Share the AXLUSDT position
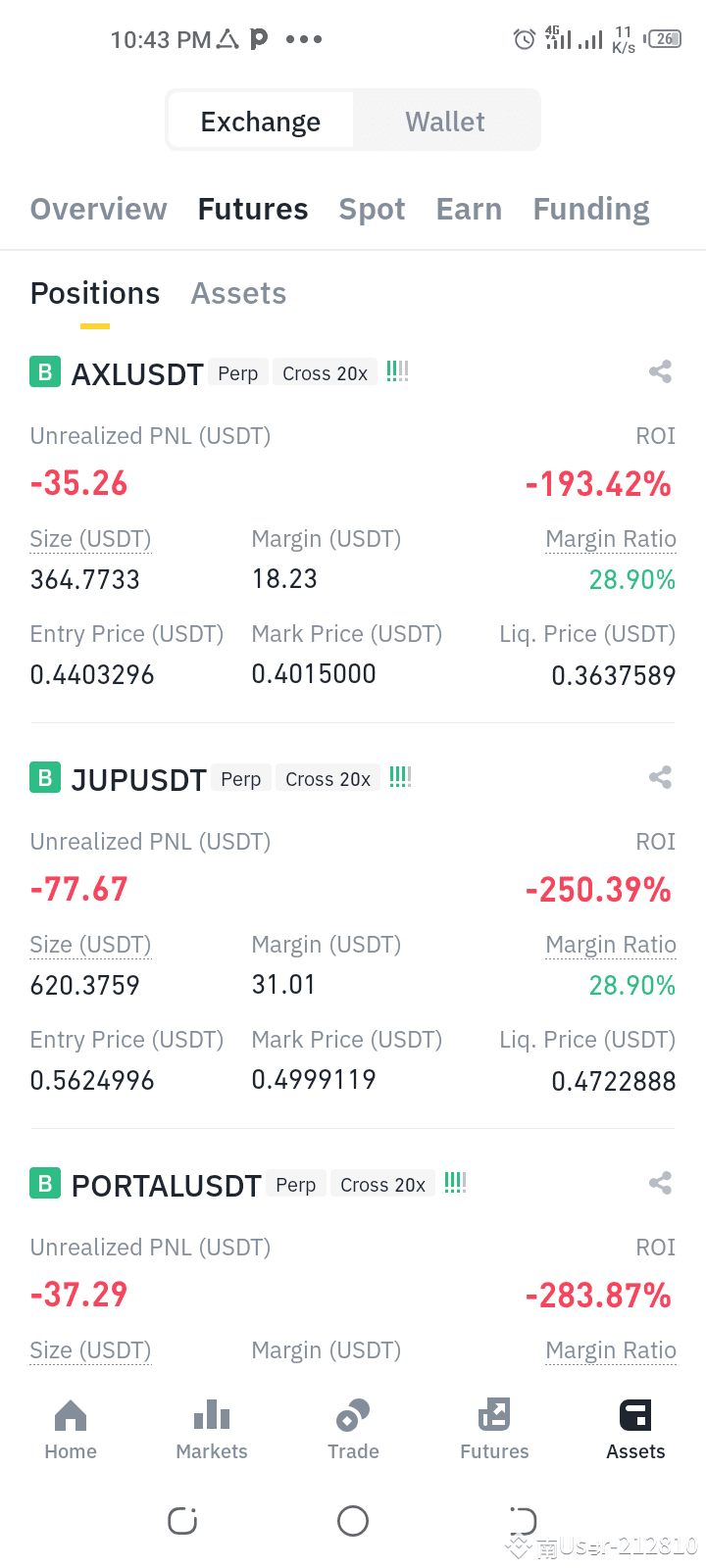706x1568 pixels. (660, 371)
